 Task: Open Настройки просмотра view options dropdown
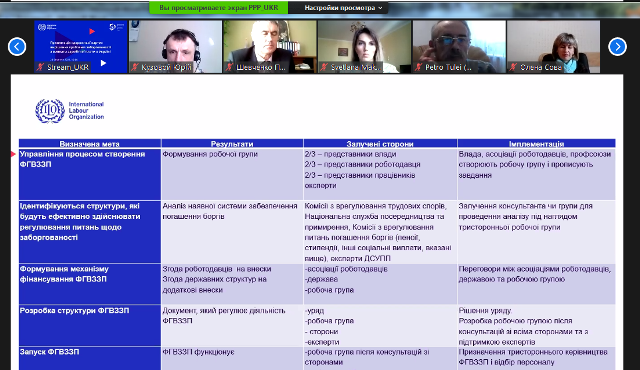[343, 8]
